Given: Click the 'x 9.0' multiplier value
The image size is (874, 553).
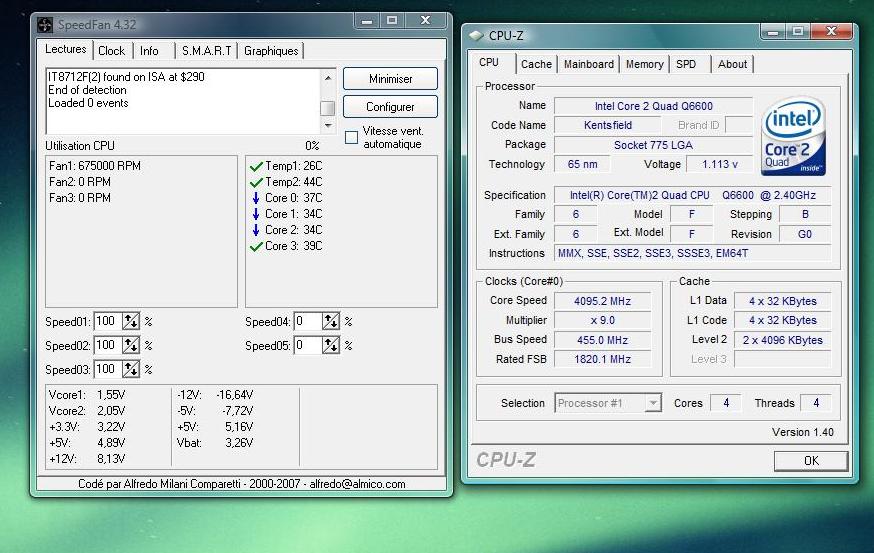Looking at the screenshot, I should tap(603, 321).
